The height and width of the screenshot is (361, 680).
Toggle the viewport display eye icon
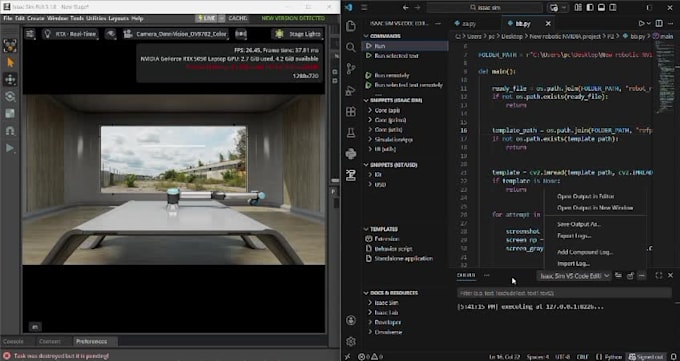(x=111, y=34)
